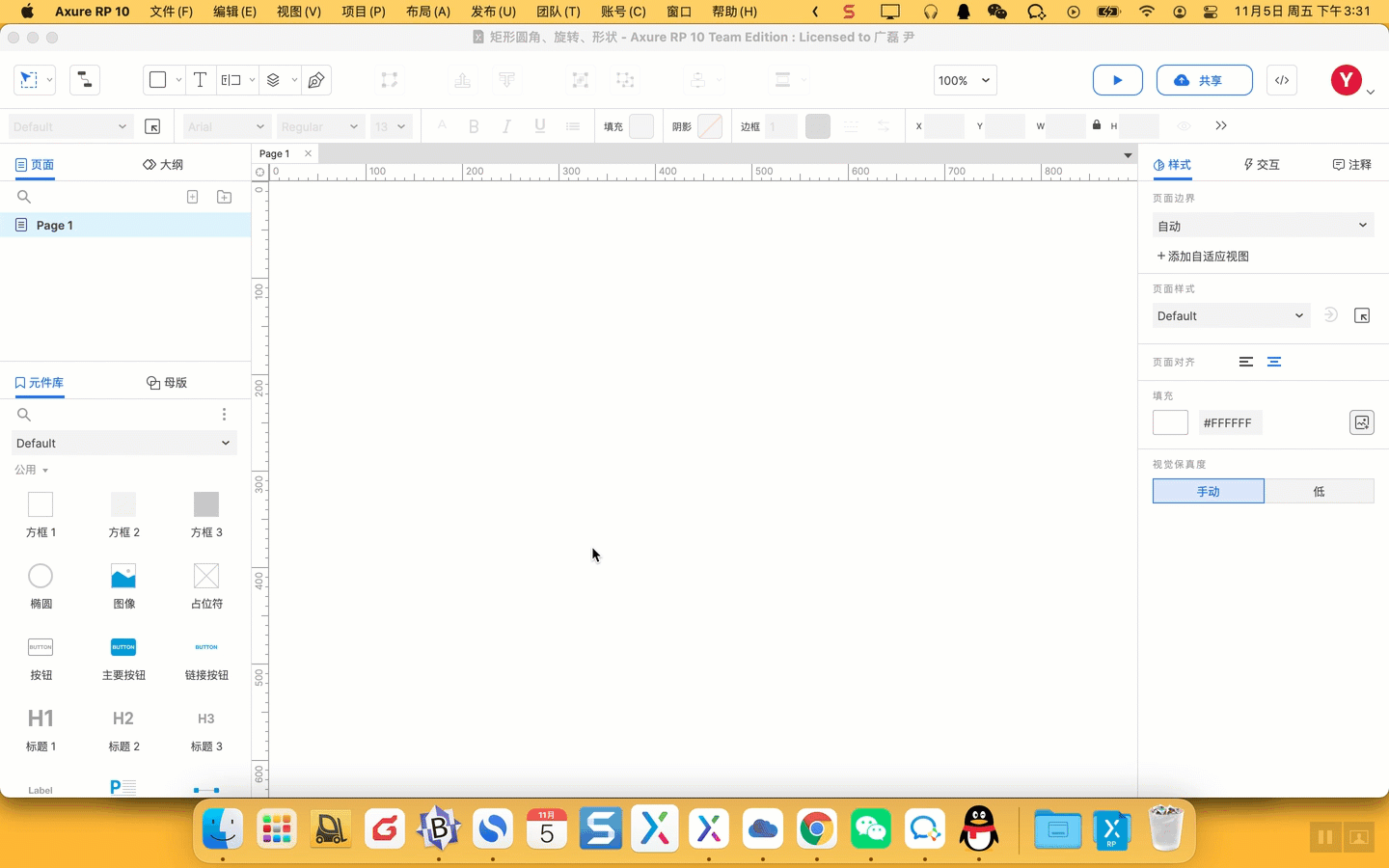Select Page 1 in pages list

125,225
